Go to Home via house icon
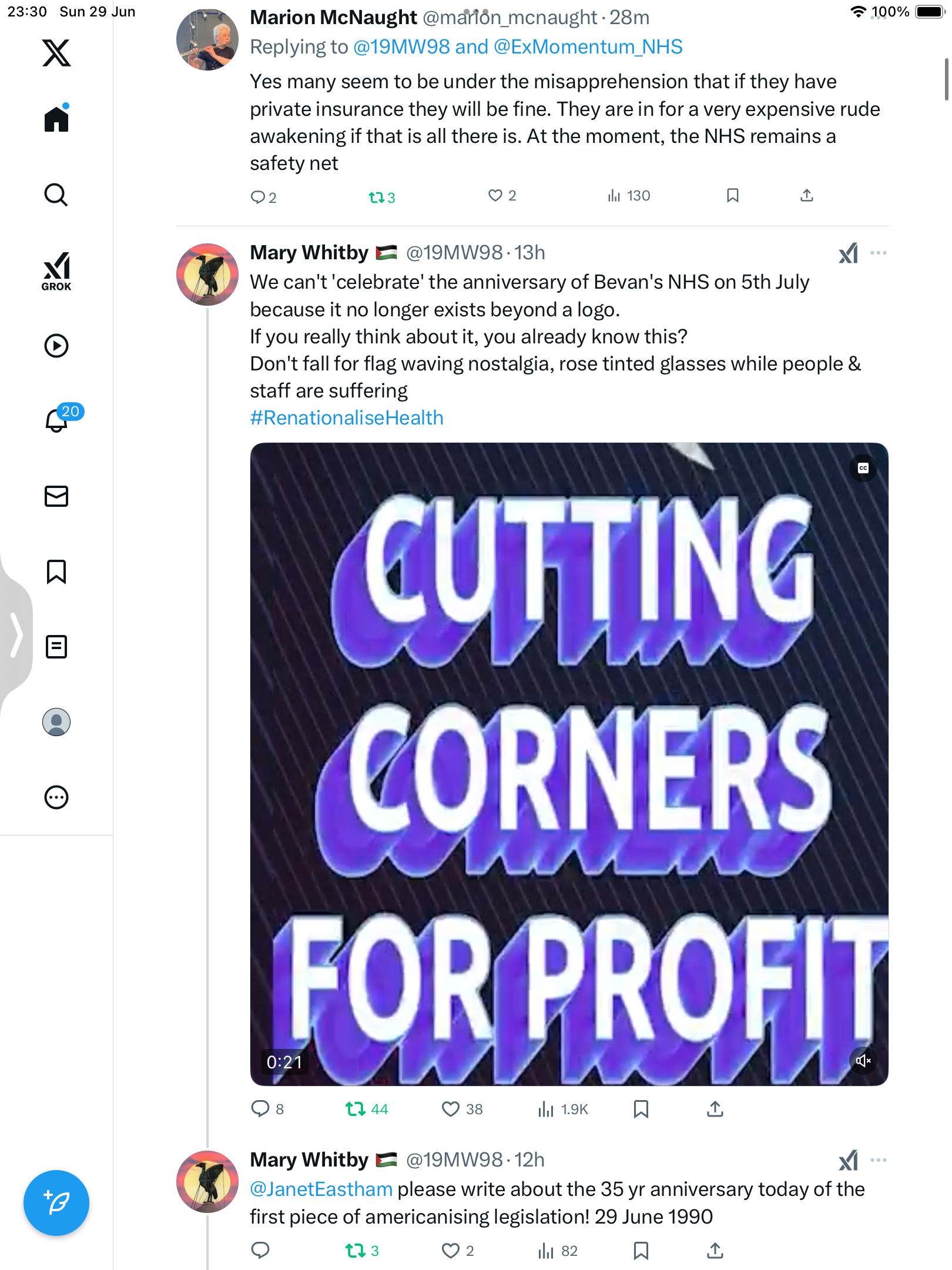Screen dimensions: 952x1270 point(56,118)
